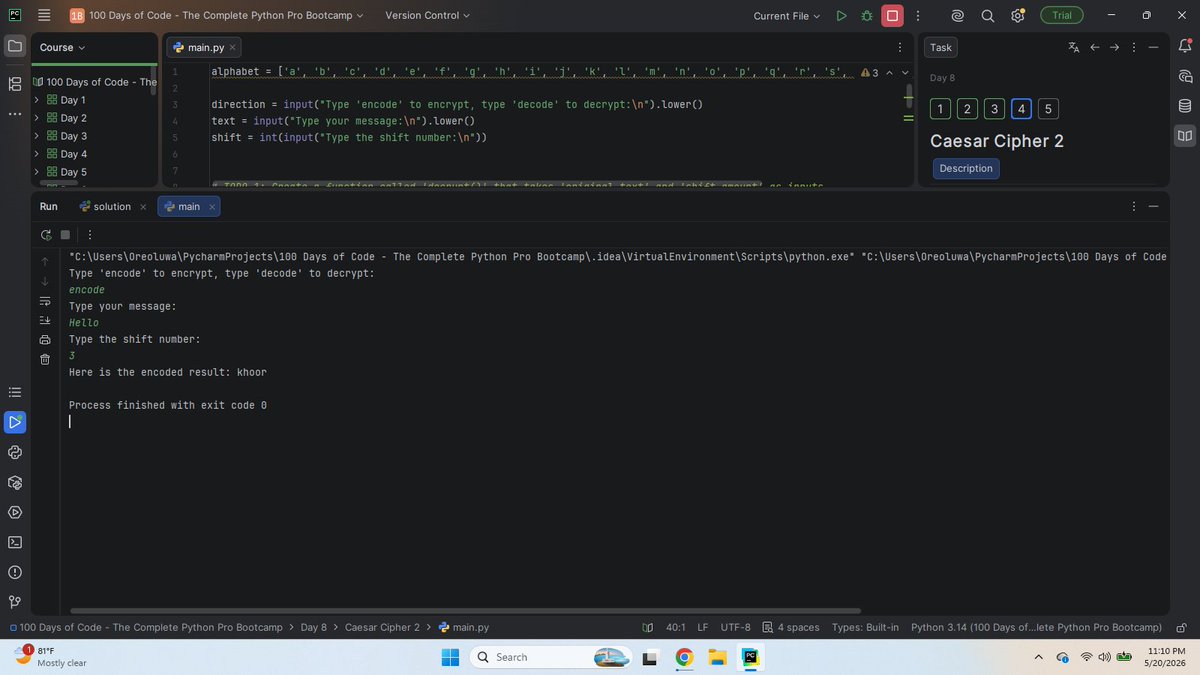Start debugging with the bug icon

[x=866, y=16]
